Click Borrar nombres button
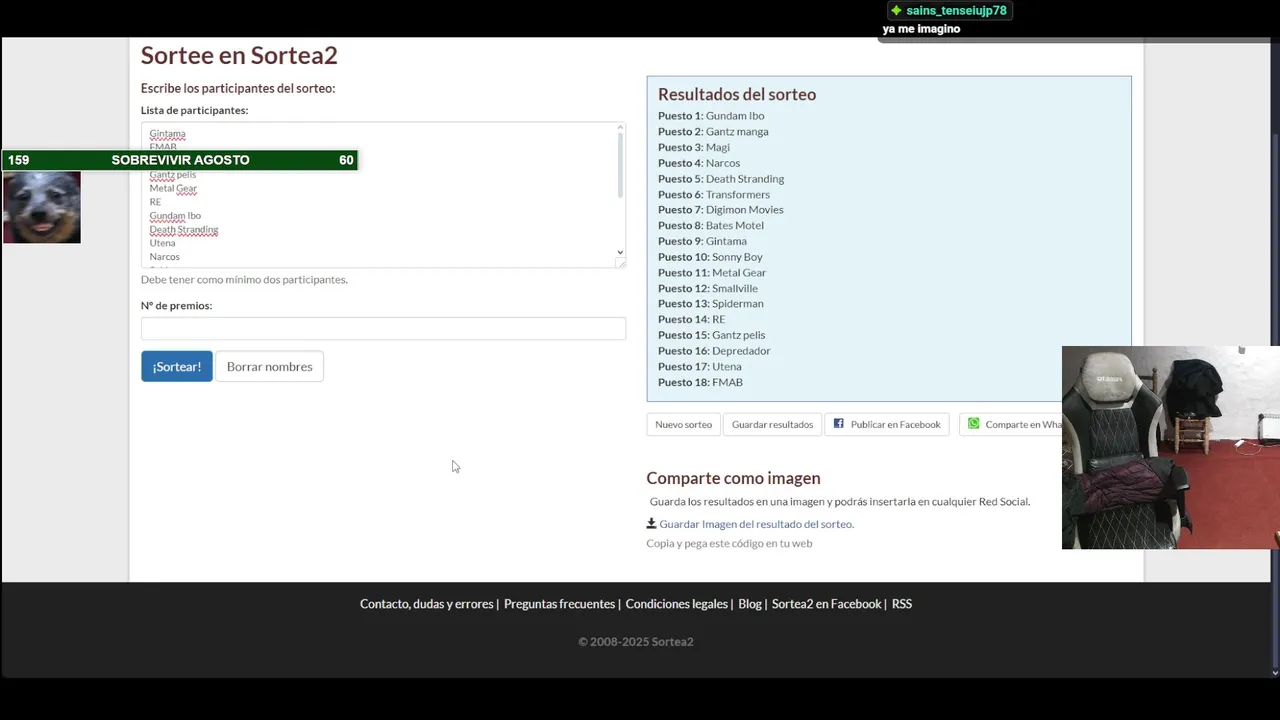The image size is (1280, 720). pos(269,366)
